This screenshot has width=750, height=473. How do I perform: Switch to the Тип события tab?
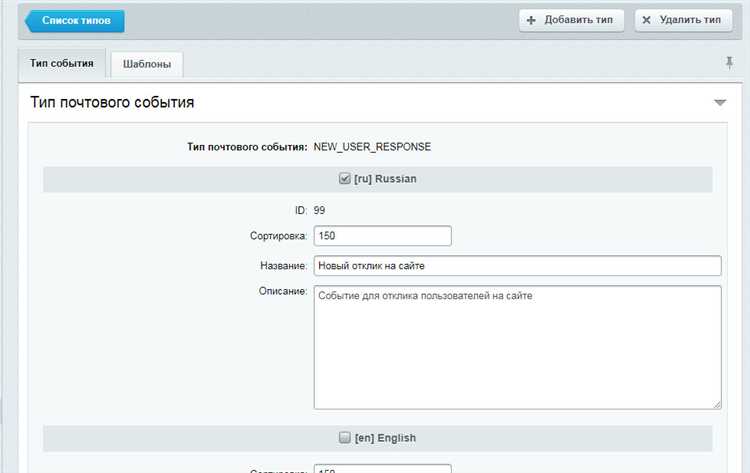pos(62,64)
